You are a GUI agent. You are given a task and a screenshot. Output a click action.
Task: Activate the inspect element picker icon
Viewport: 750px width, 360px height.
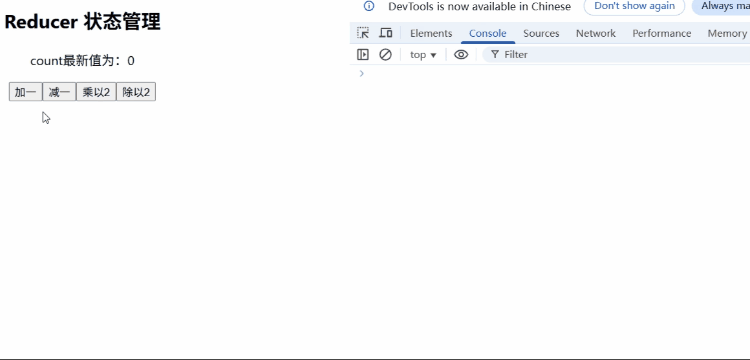[363, 33]
